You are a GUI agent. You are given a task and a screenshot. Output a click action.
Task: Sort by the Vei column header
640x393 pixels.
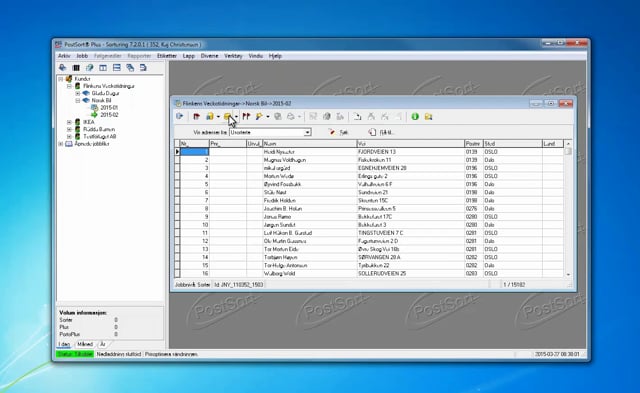pos(411,144)
